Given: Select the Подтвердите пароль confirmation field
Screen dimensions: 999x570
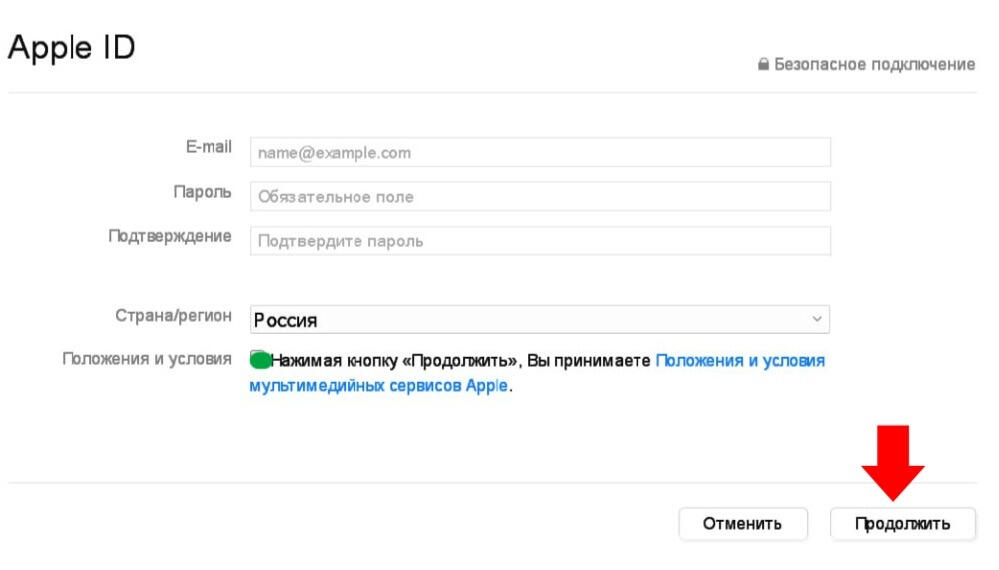Looking at the screenshot, I should click(x=540, y=241).
